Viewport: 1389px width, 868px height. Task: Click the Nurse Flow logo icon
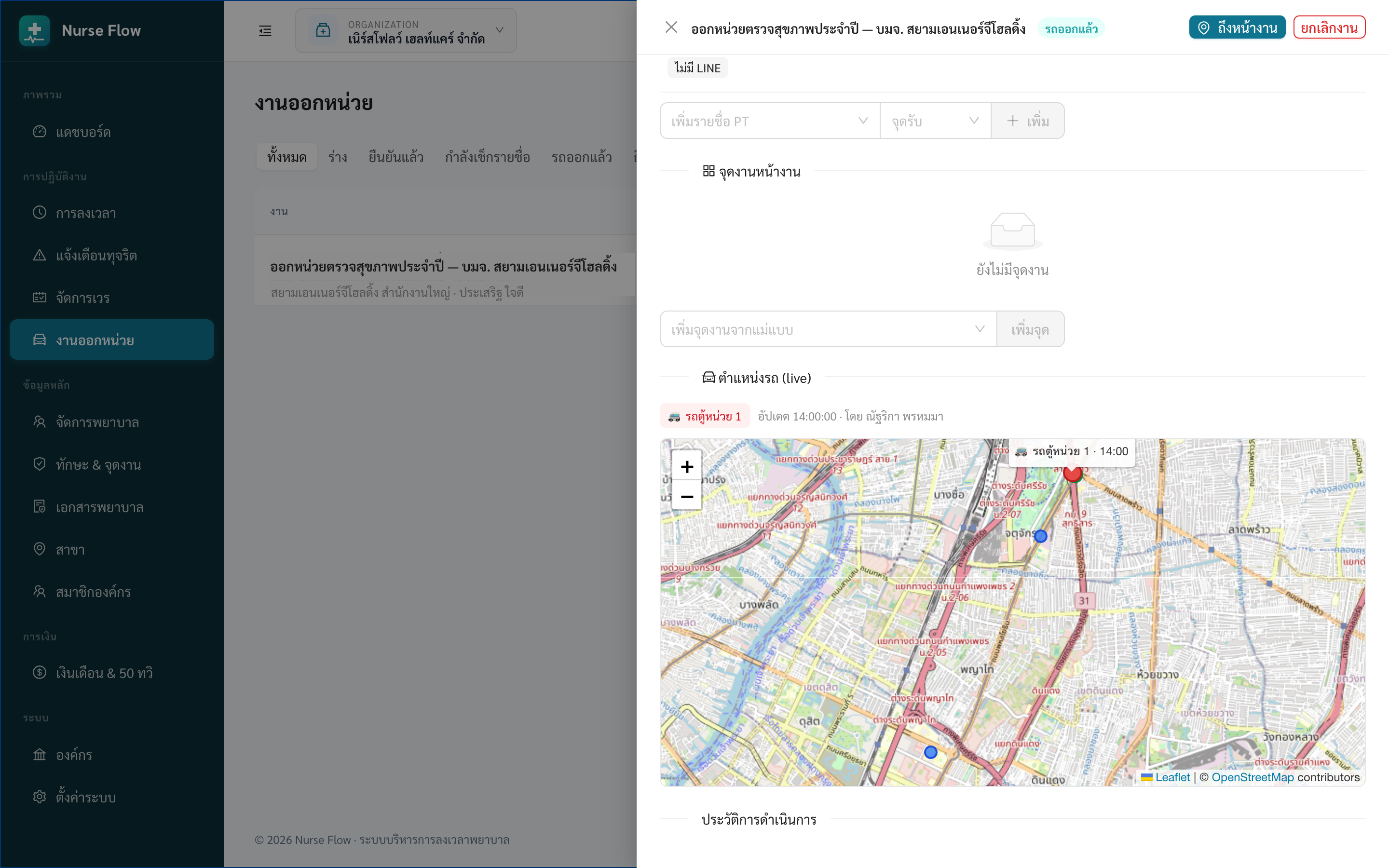(34, 30)
